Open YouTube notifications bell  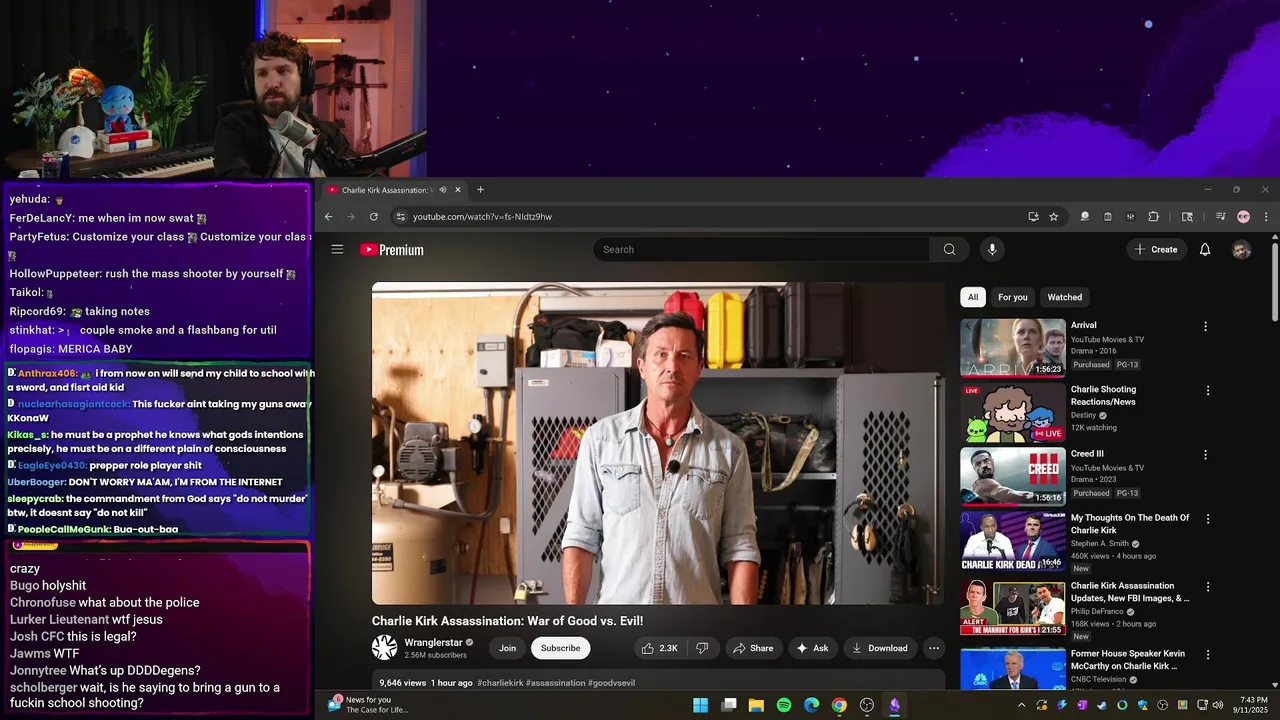tap(1205, 249)
